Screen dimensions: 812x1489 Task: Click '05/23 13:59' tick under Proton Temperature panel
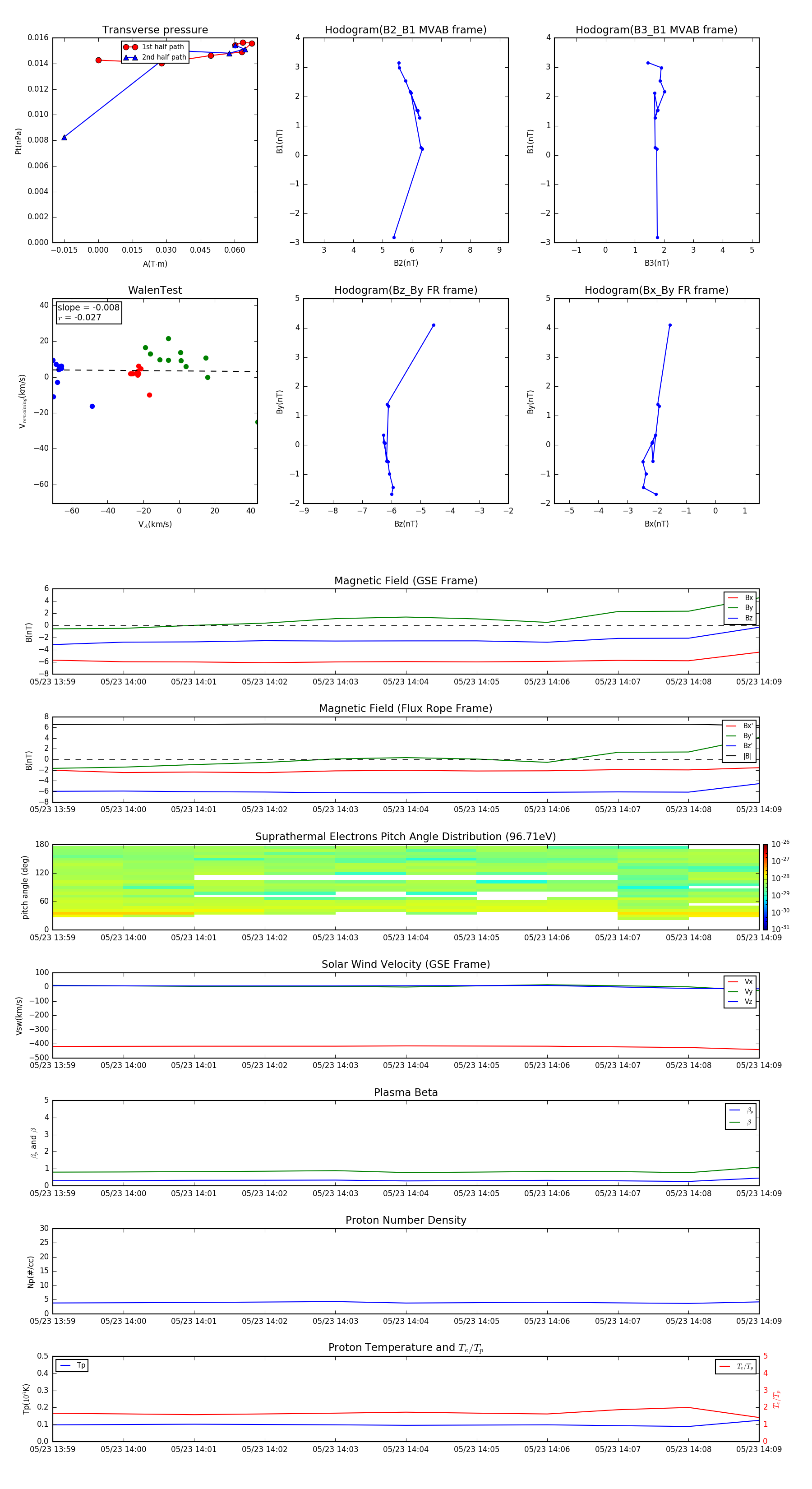pos(53,1449)
